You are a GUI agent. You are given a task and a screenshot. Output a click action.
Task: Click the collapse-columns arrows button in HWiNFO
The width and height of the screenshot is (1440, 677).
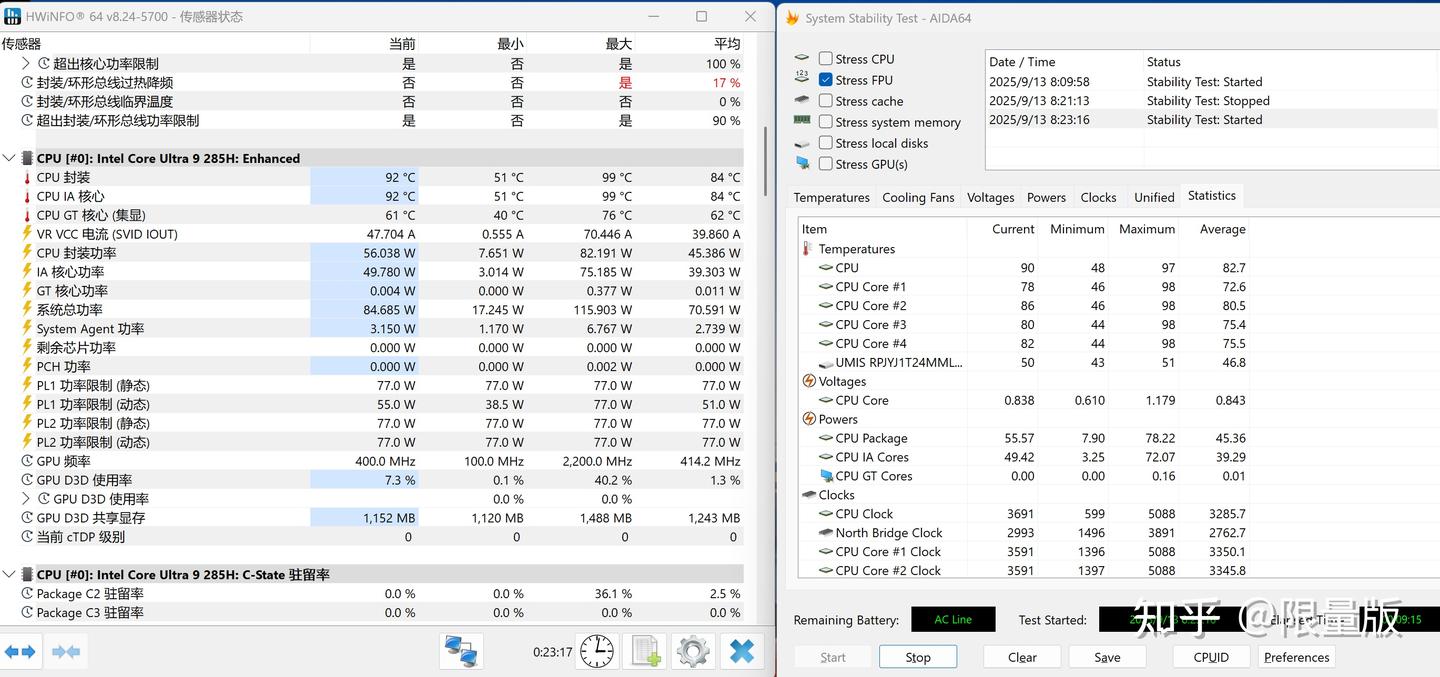tap(66, 652)
